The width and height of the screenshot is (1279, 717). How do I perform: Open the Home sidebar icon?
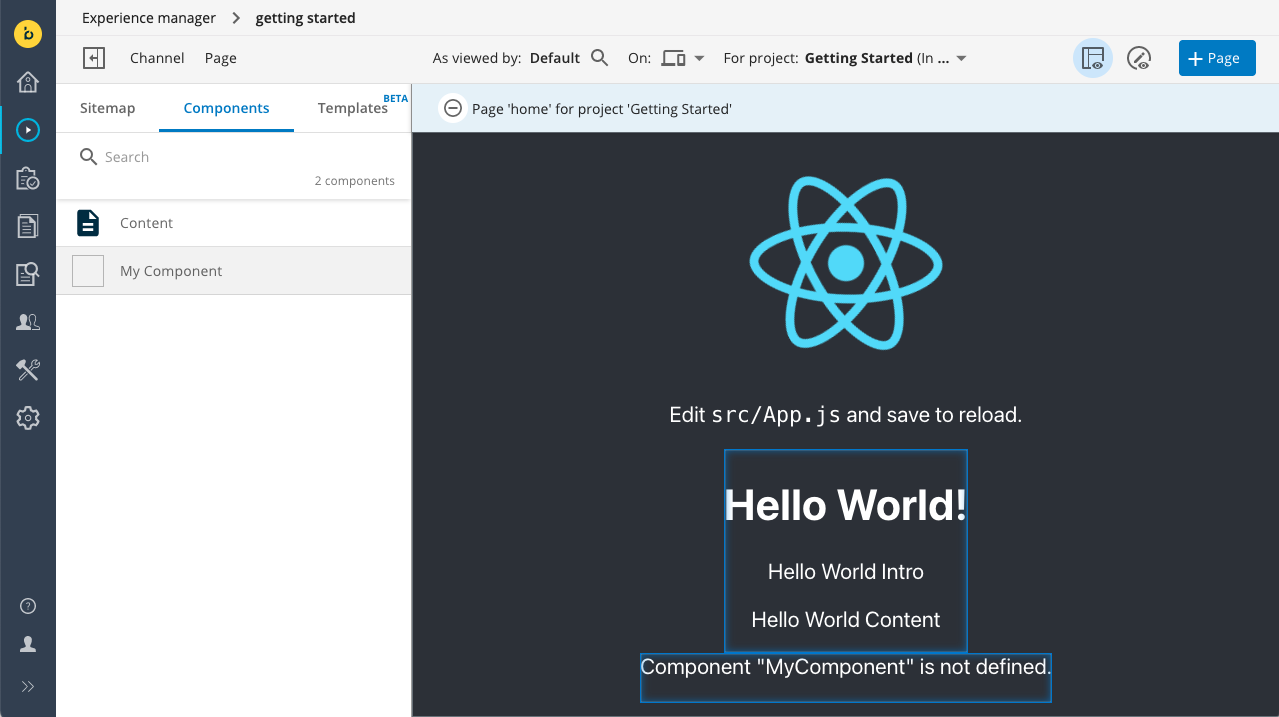[28, 82]
